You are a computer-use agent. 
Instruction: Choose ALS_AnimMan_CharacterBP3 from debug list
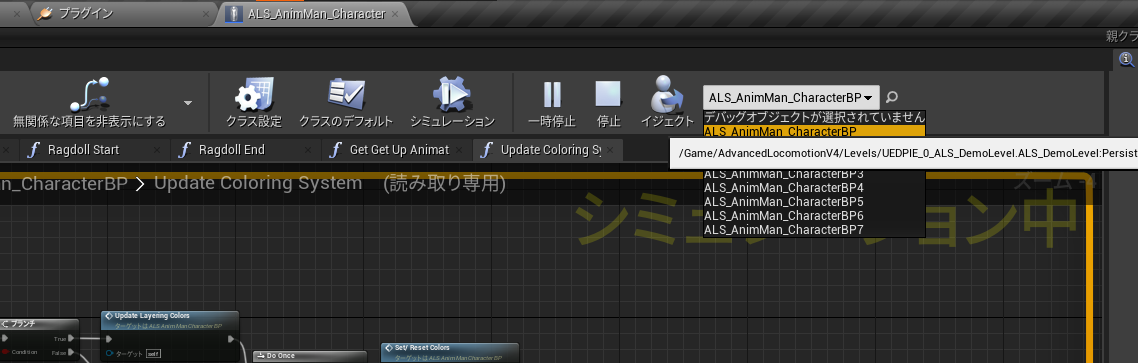814,174
